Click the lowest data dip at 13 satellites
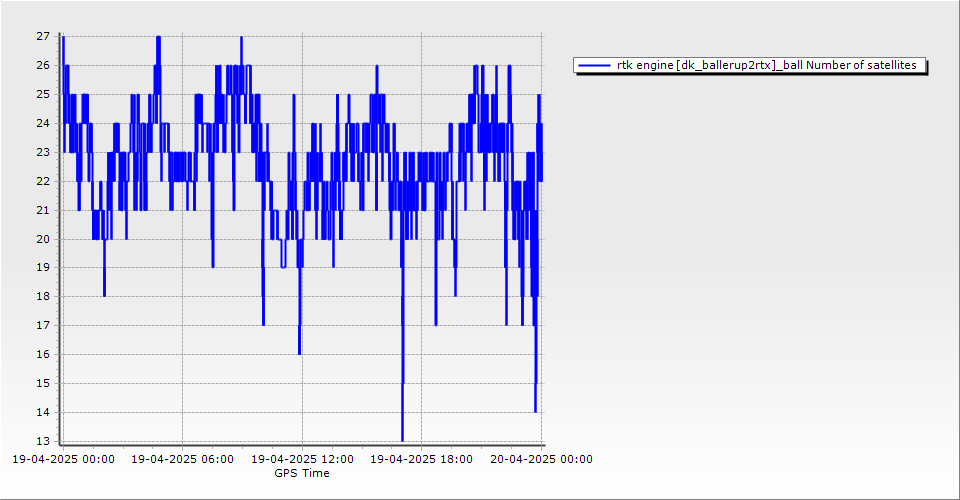This screenshot has width=960, height=500. point(402,439)
